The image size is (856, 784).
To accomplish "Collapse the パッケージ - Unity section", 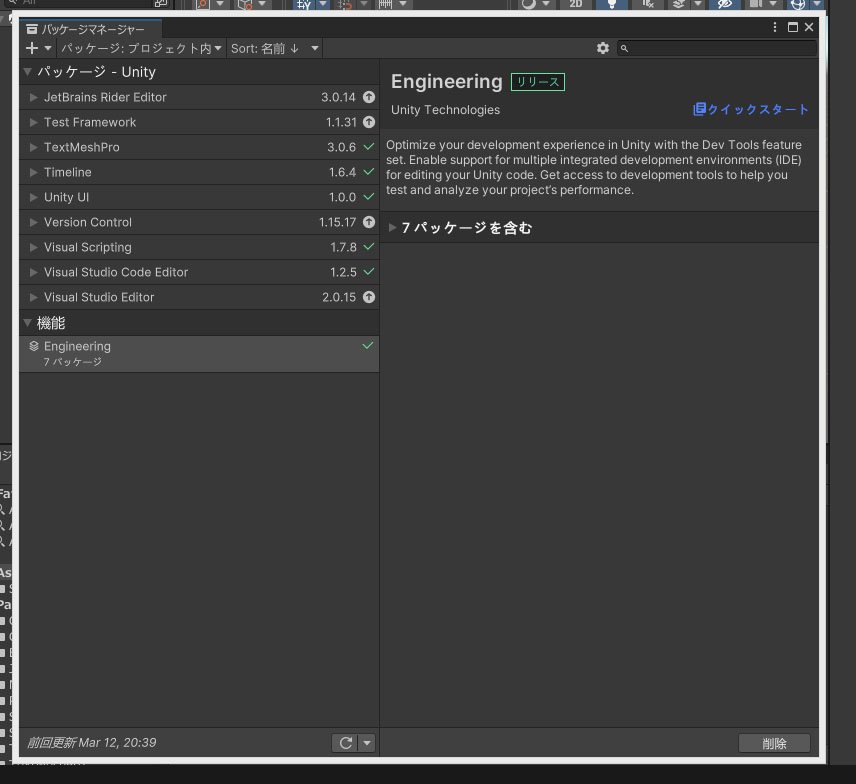I will click(x=28, y=72).
